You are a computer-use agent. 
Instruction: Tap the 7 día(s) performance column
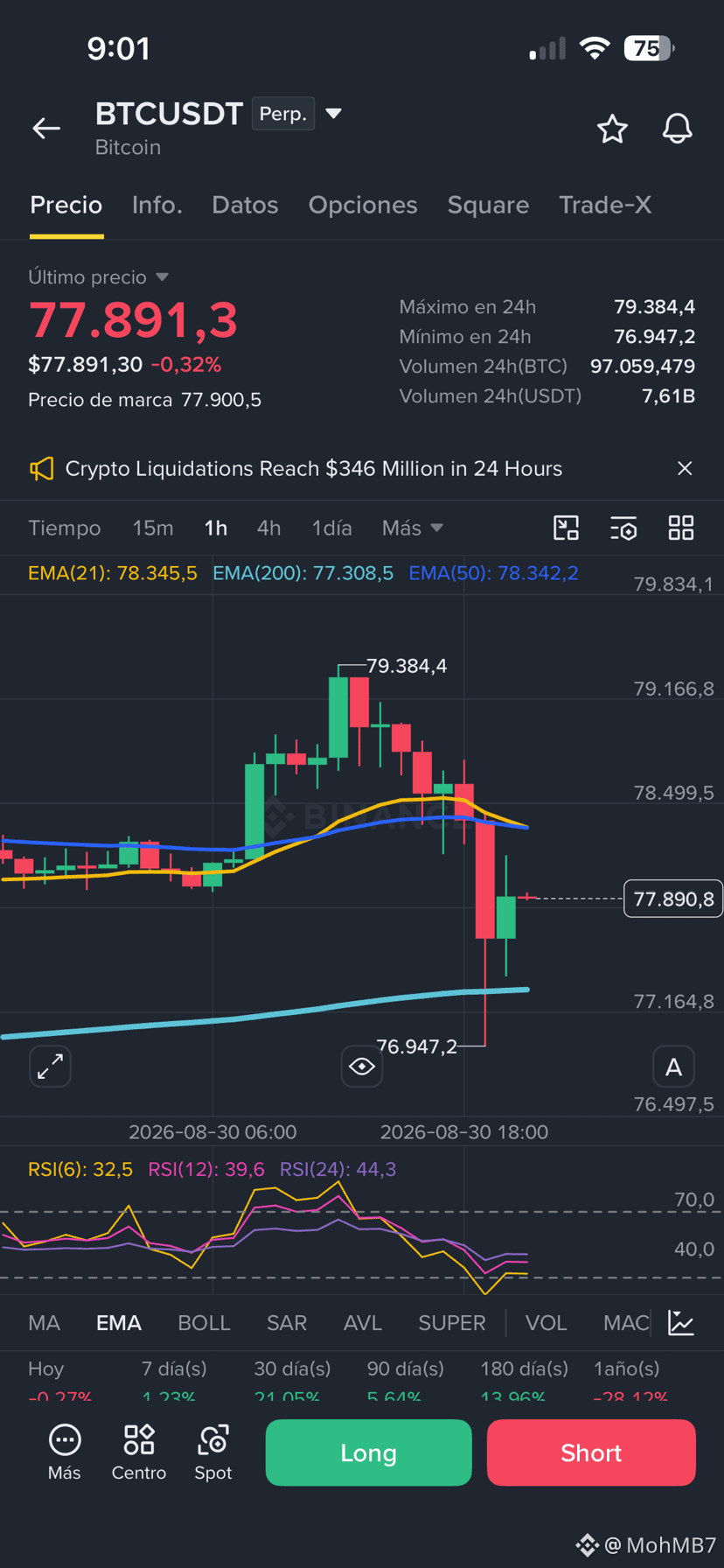pyautogui.click(x=174, y=1381)
